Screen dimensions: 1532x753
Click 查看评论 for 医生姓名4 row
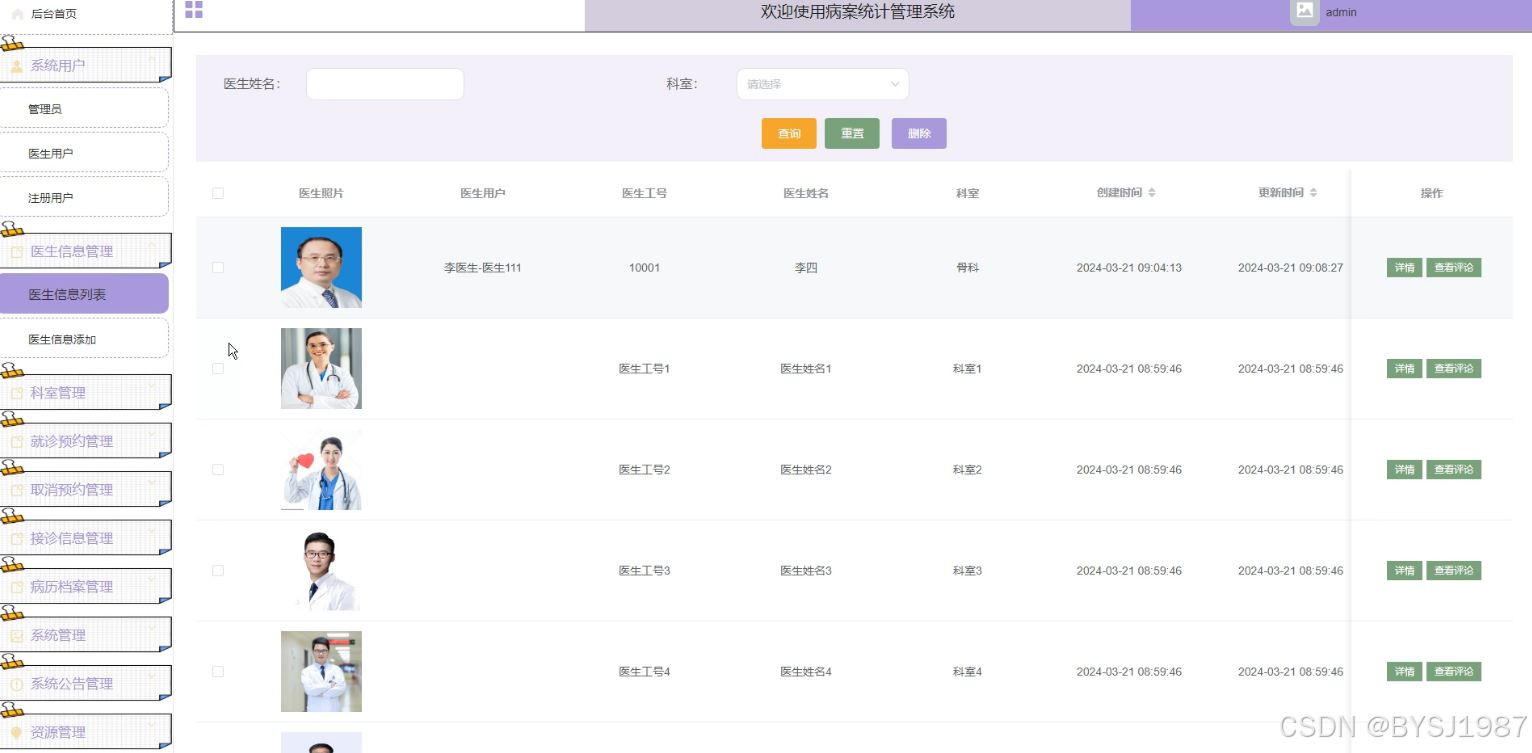coord(1453,672)
